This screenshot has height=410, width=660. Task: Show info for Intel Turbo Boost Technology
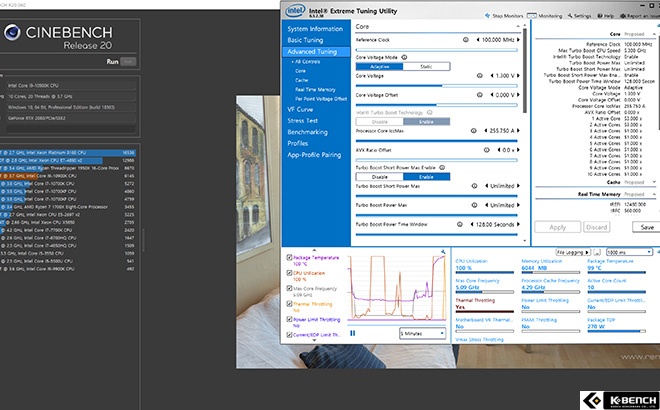[x=429, y=112]
